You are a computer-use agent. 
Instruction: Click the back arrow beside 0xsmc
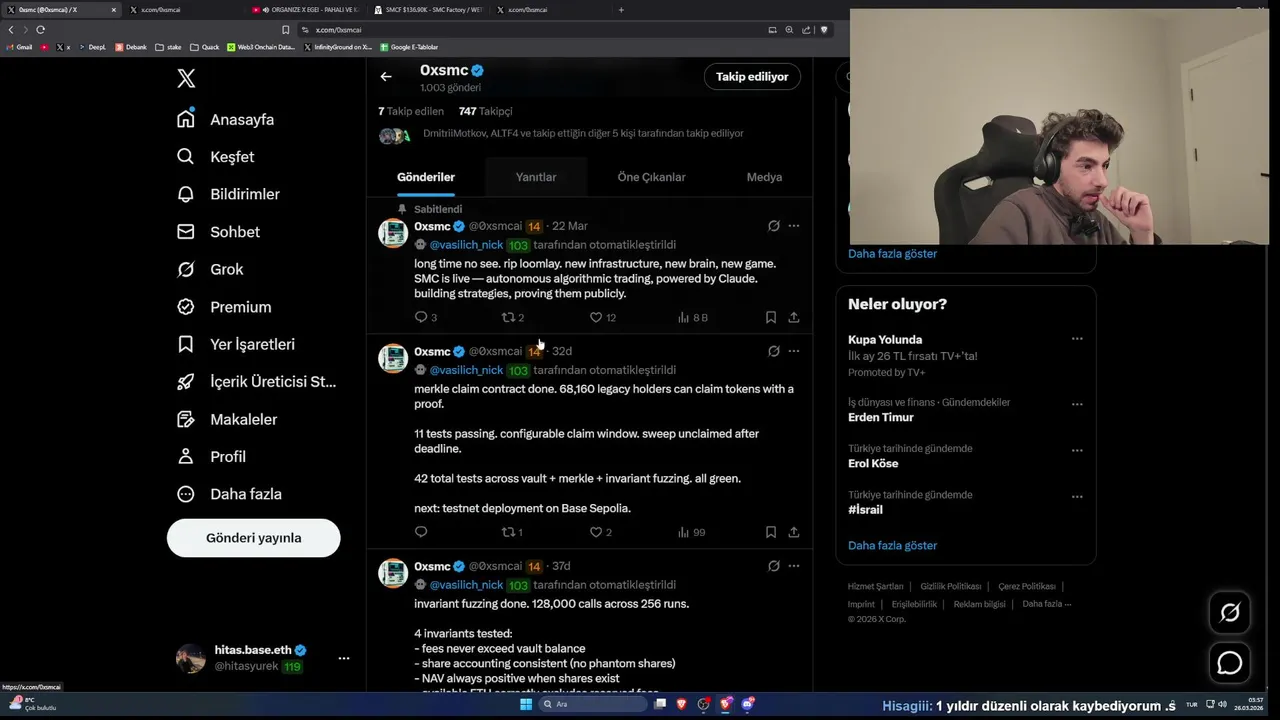pos(386,76)
